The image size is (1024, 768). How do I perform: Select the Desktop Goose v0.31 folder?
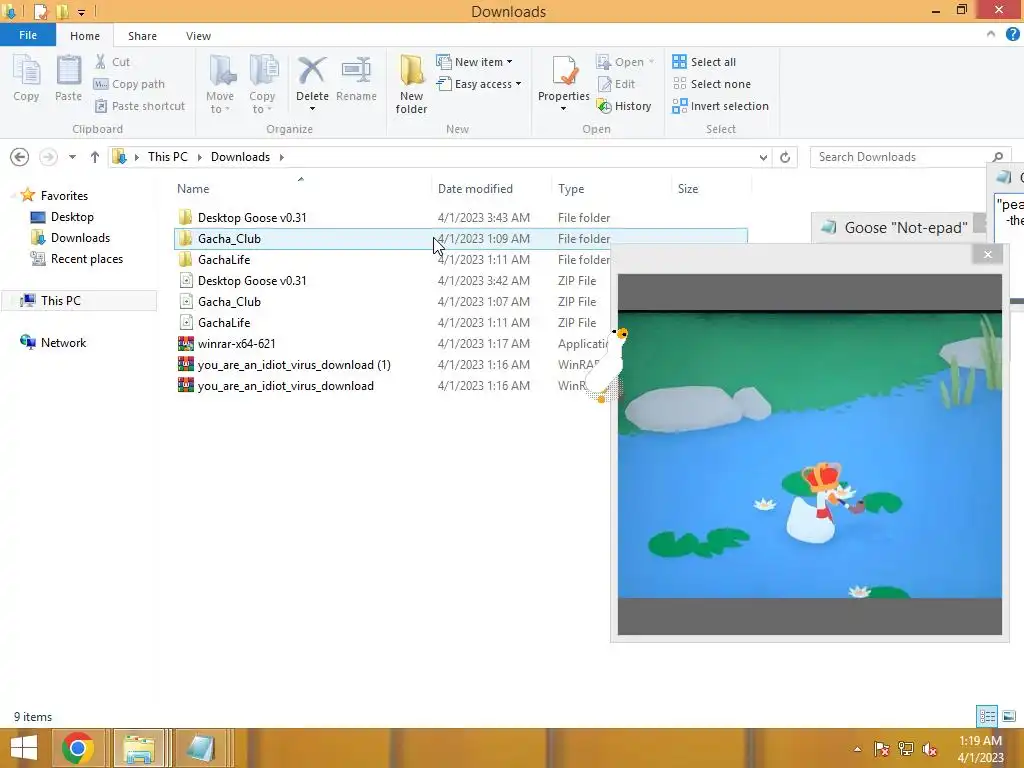pyautogui.click(x=252, y=217)
